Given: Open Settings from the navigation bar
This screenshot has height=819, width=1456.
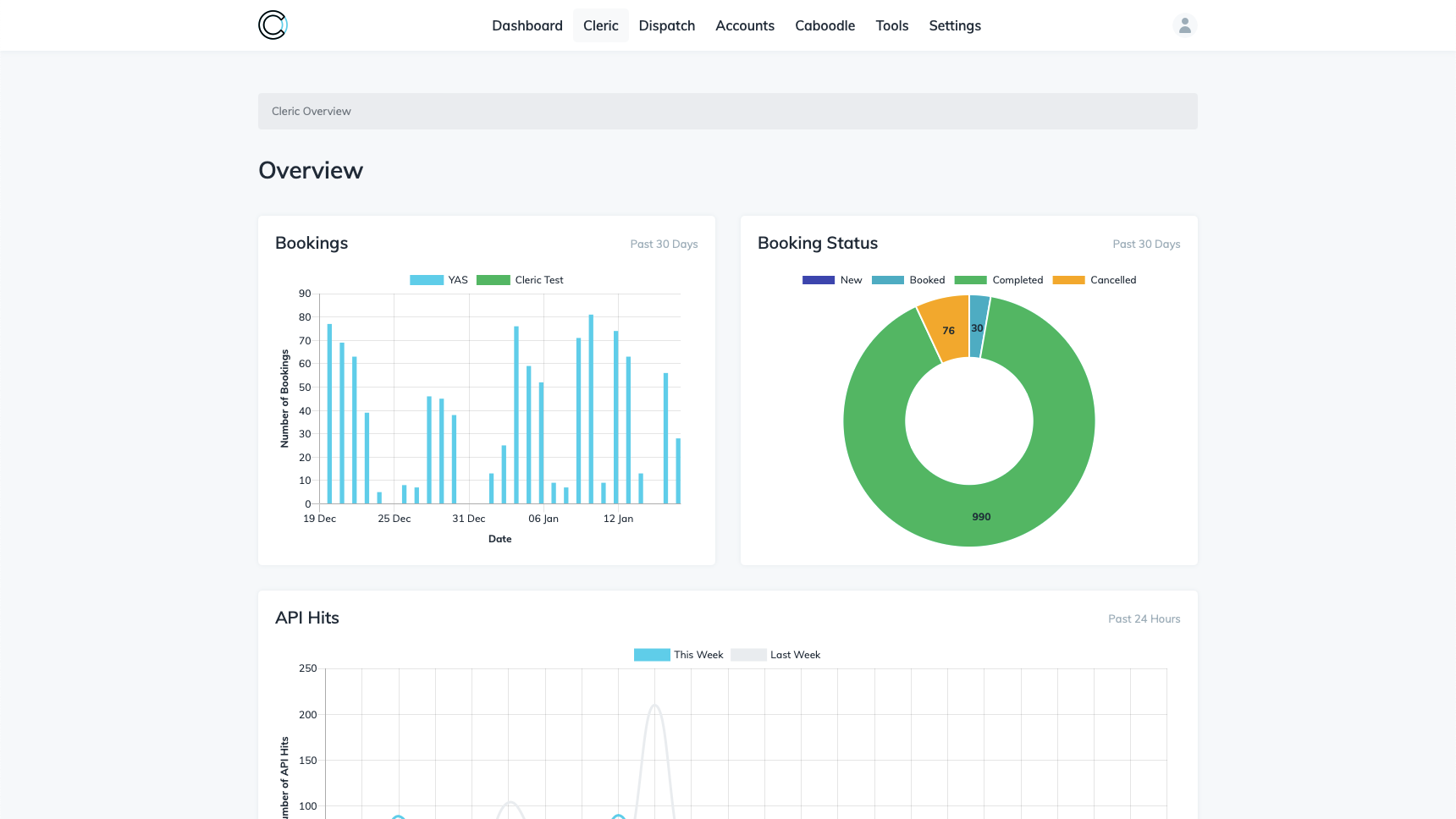Looking at the screenshot, I should pyautogui.click(x=955, y=25).
